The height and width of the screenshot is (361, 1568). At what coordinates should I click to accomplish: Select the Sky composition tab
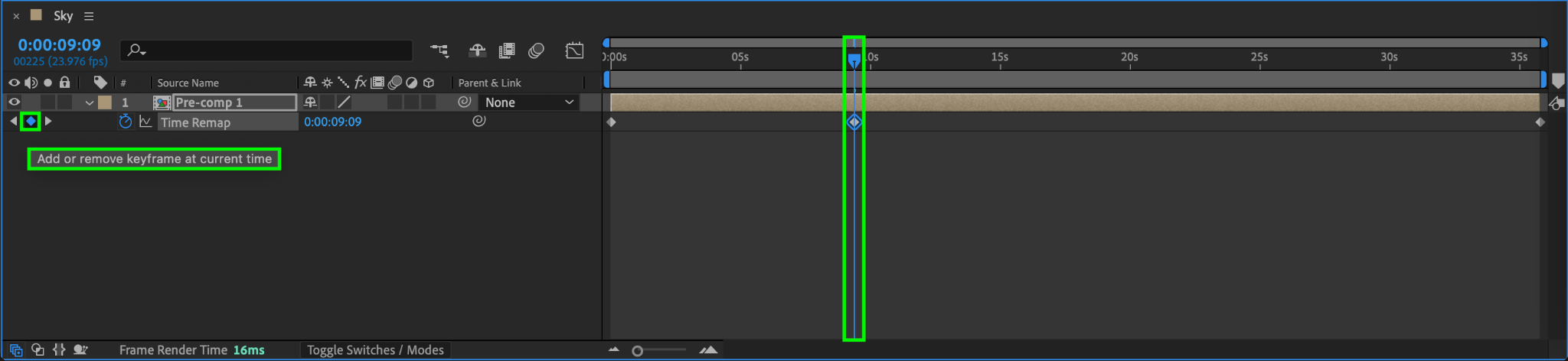(x=63, y=15)
